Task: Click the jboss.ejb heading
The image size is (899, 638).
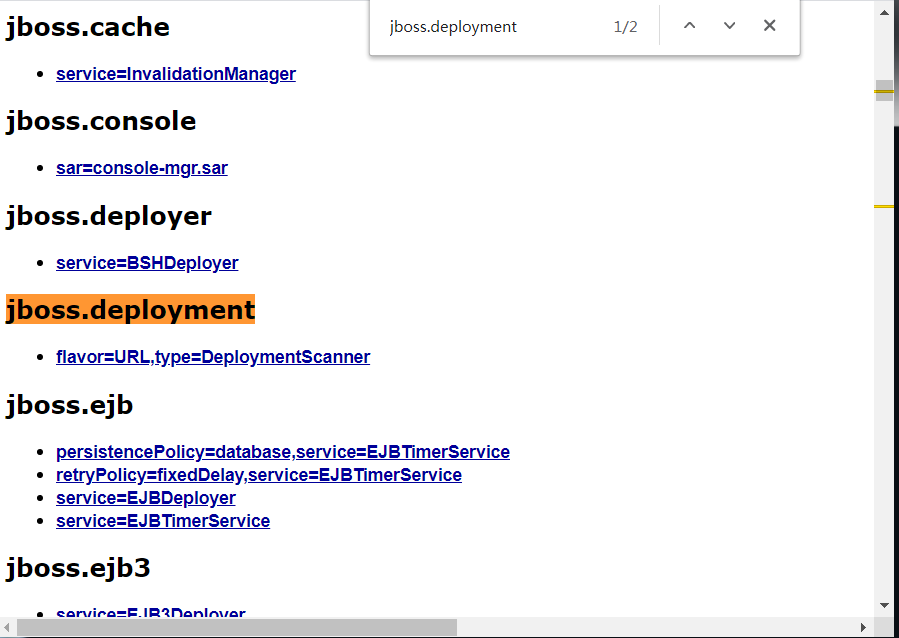Action: click(69, 406)
